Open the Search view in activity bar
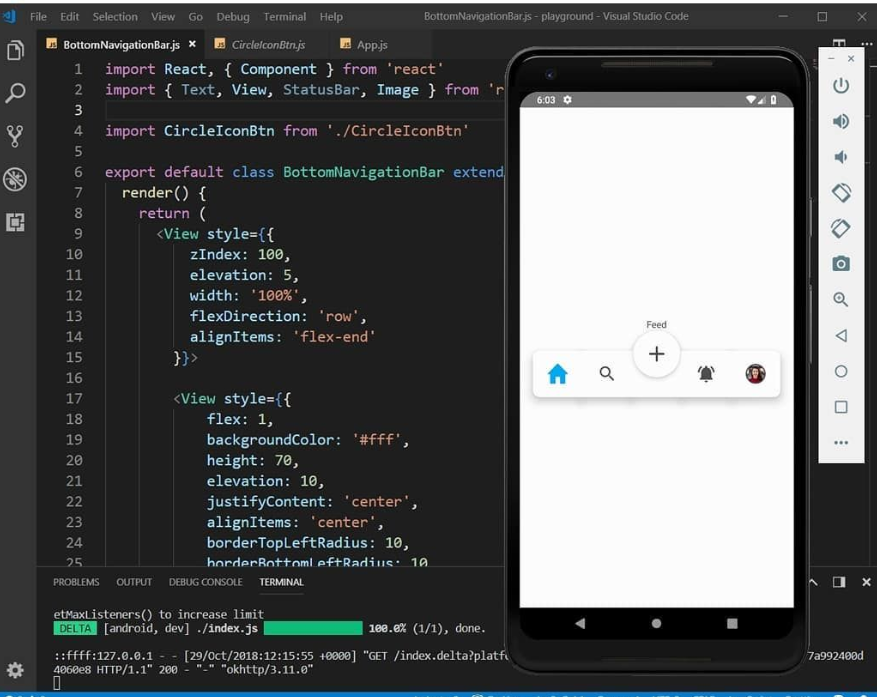Viewport: 877px width, 697px height. pyautogui.click(x=16, y=93)
